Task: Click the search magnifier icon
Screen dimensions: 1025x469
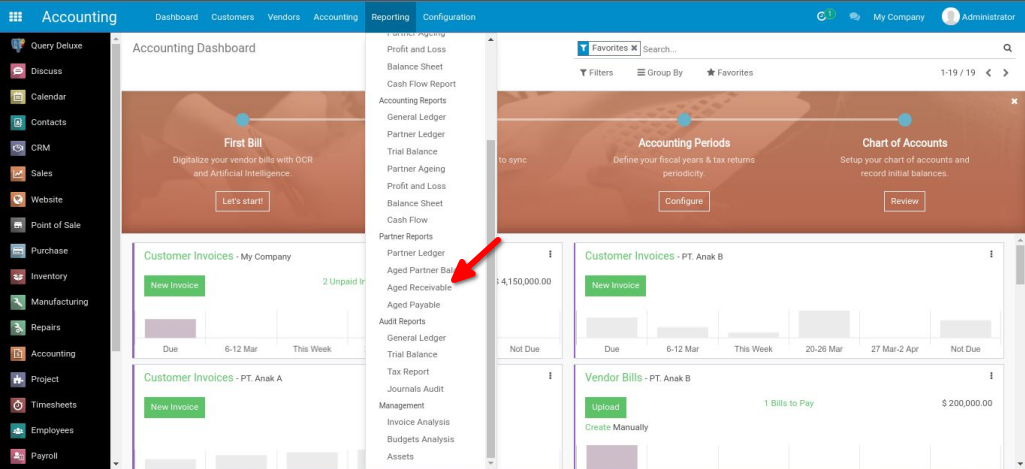Action: [1007, 48]
